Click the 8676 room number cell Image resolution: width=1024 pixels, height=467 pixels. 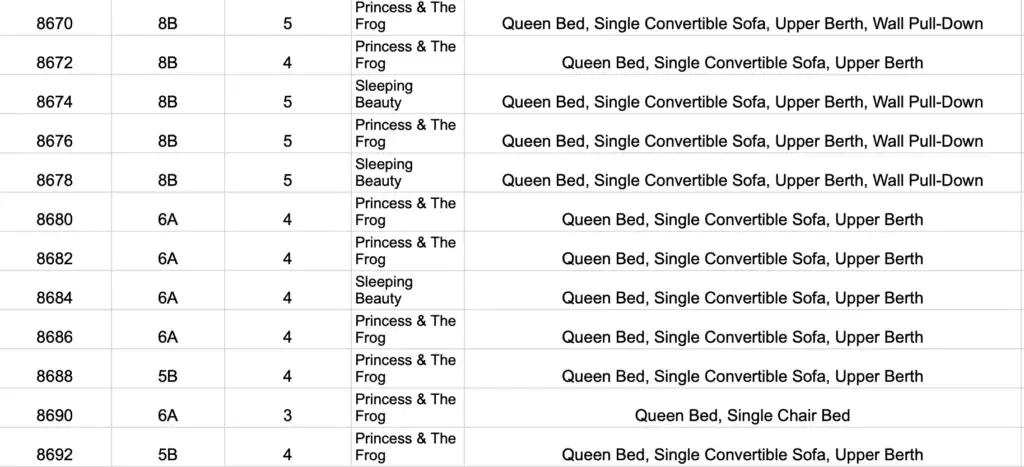tap(54, 141)
